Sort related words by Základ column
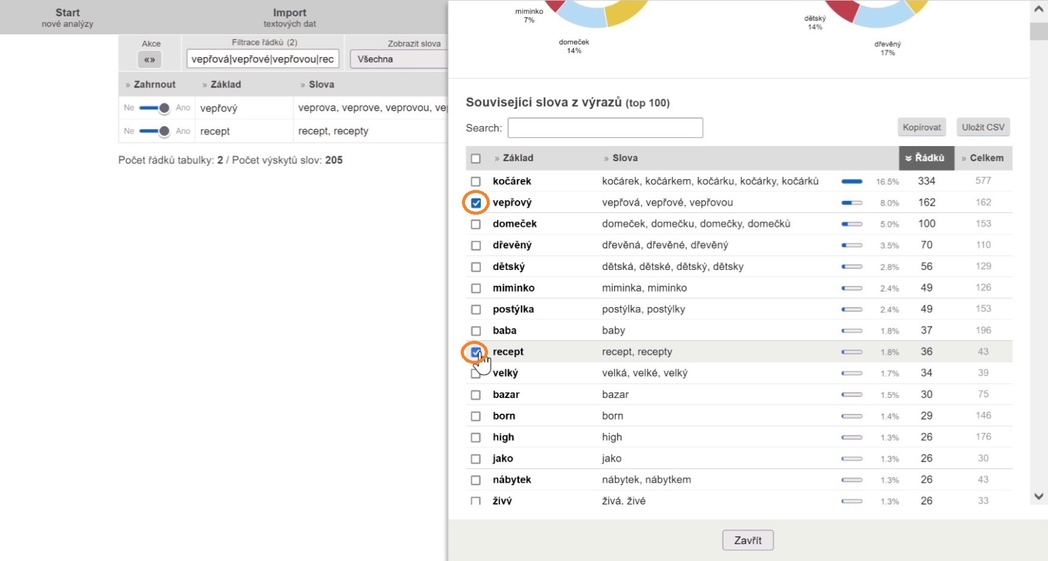 [x=513, y=158]
